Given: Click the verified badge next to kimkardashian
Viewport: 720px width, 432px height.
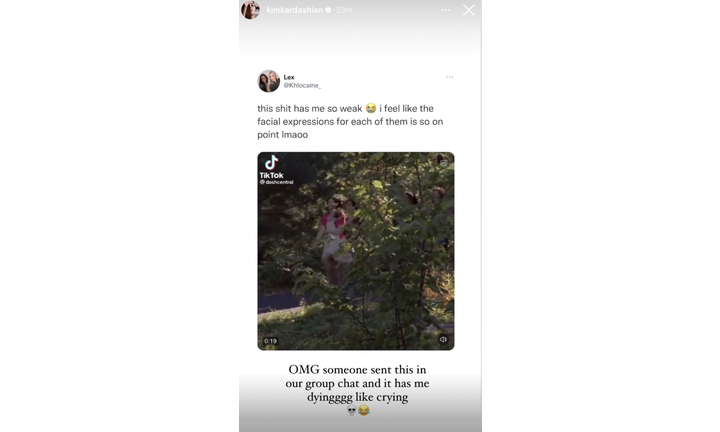Looking at the screenshot, I should click(328, 10).
